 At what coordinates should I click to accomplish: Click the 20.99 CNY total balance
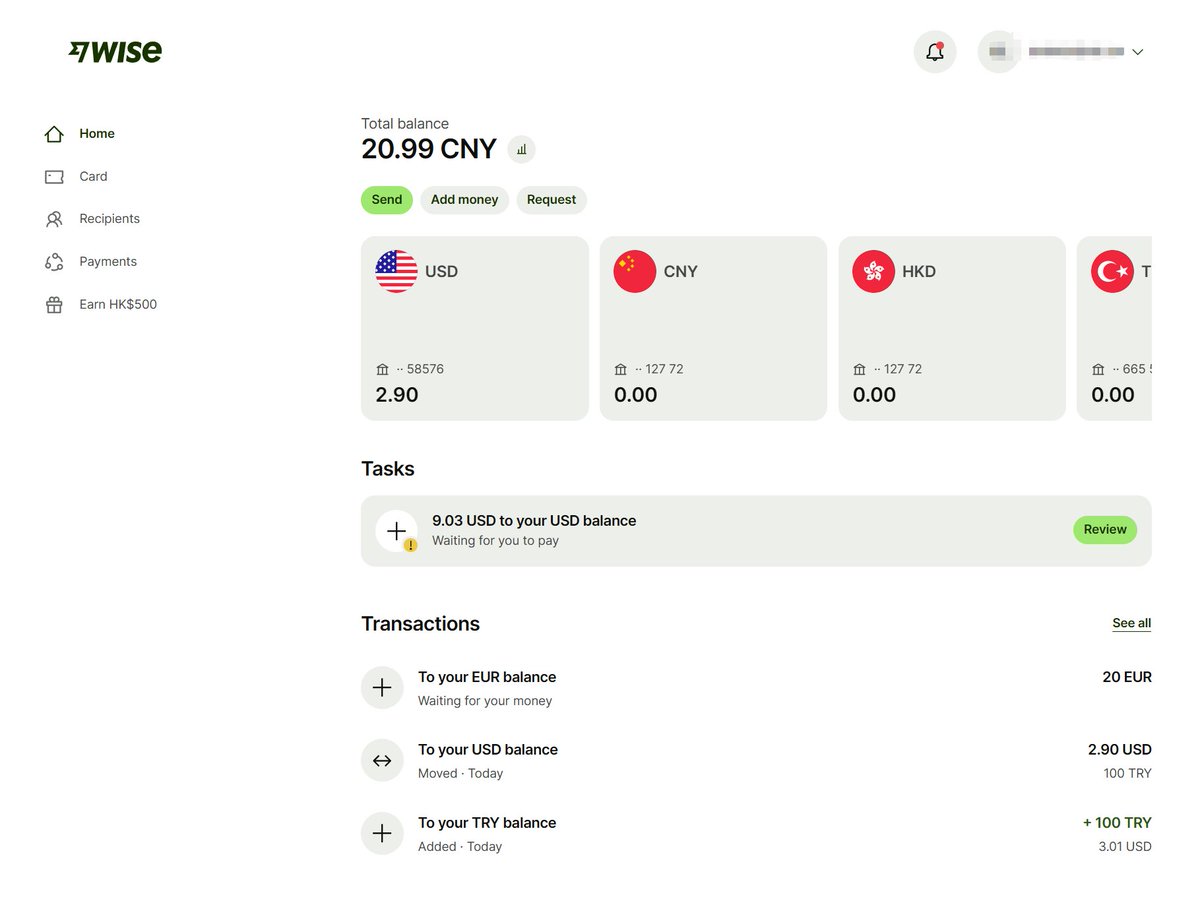pos(429,149)
